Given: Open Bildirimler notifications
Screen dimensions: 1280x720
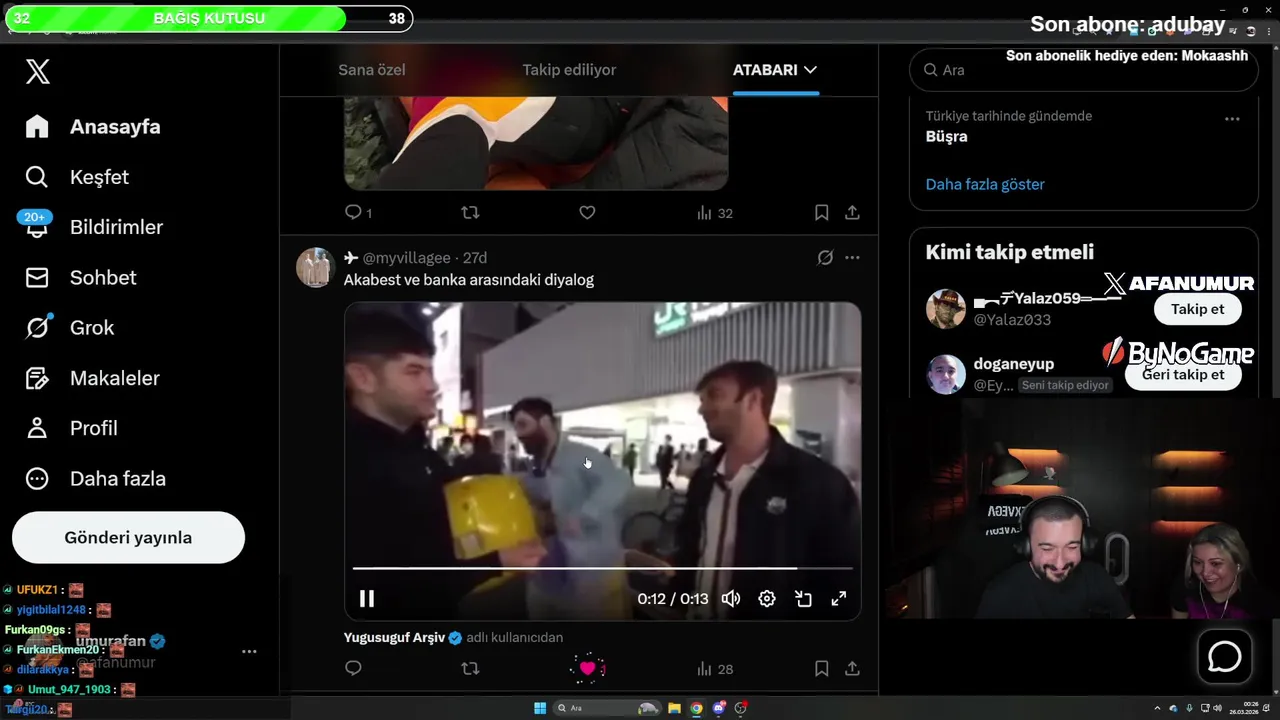Looking at the screenshot, I should tap(94, 227).
